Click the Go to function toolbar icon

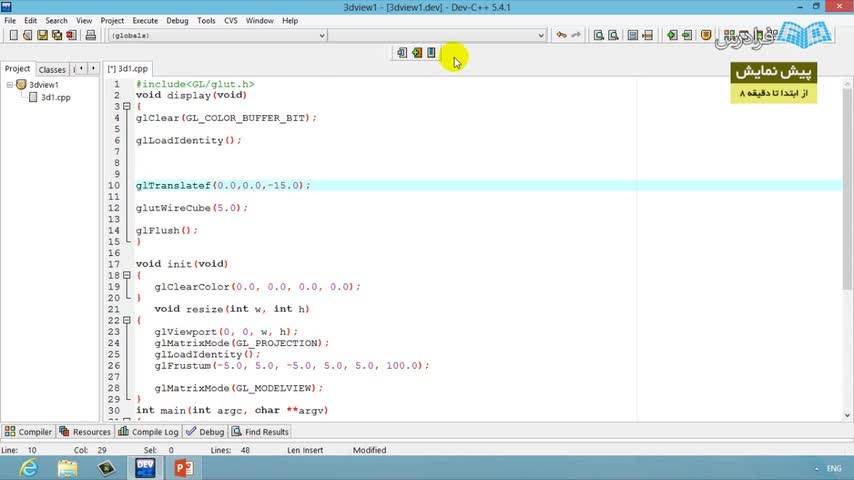click(632, 35)
